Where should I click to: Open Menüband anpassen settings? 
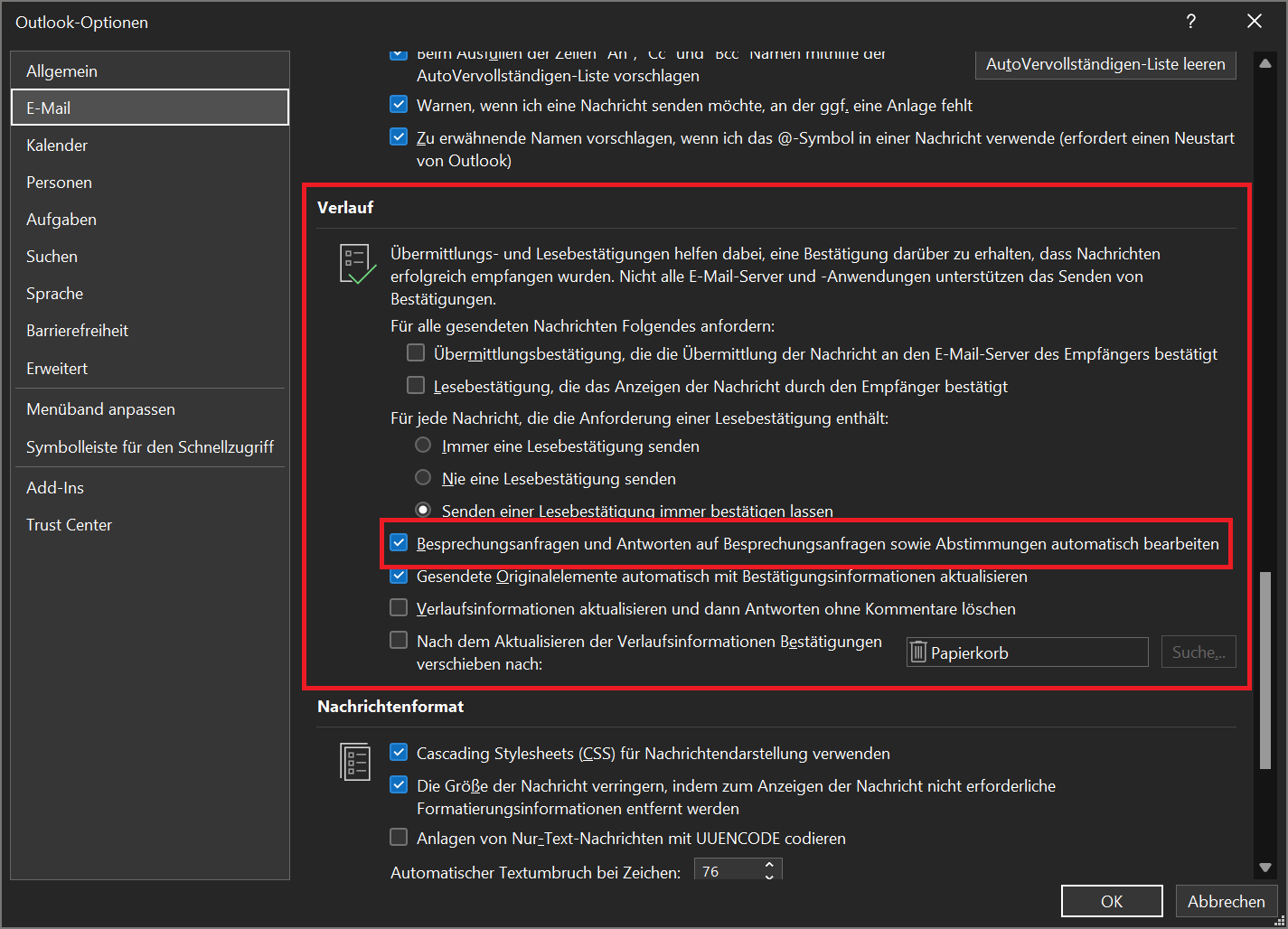[x=150, y=408]
